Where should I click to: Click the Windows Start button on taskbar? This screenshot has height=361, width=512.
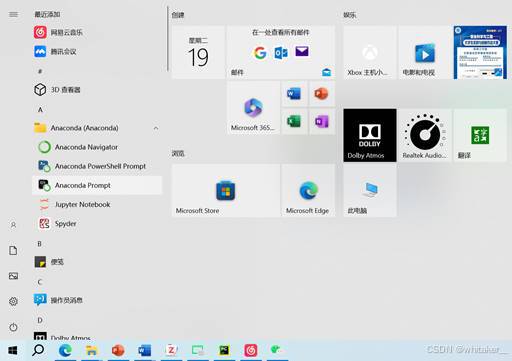[x=13, y=350]
